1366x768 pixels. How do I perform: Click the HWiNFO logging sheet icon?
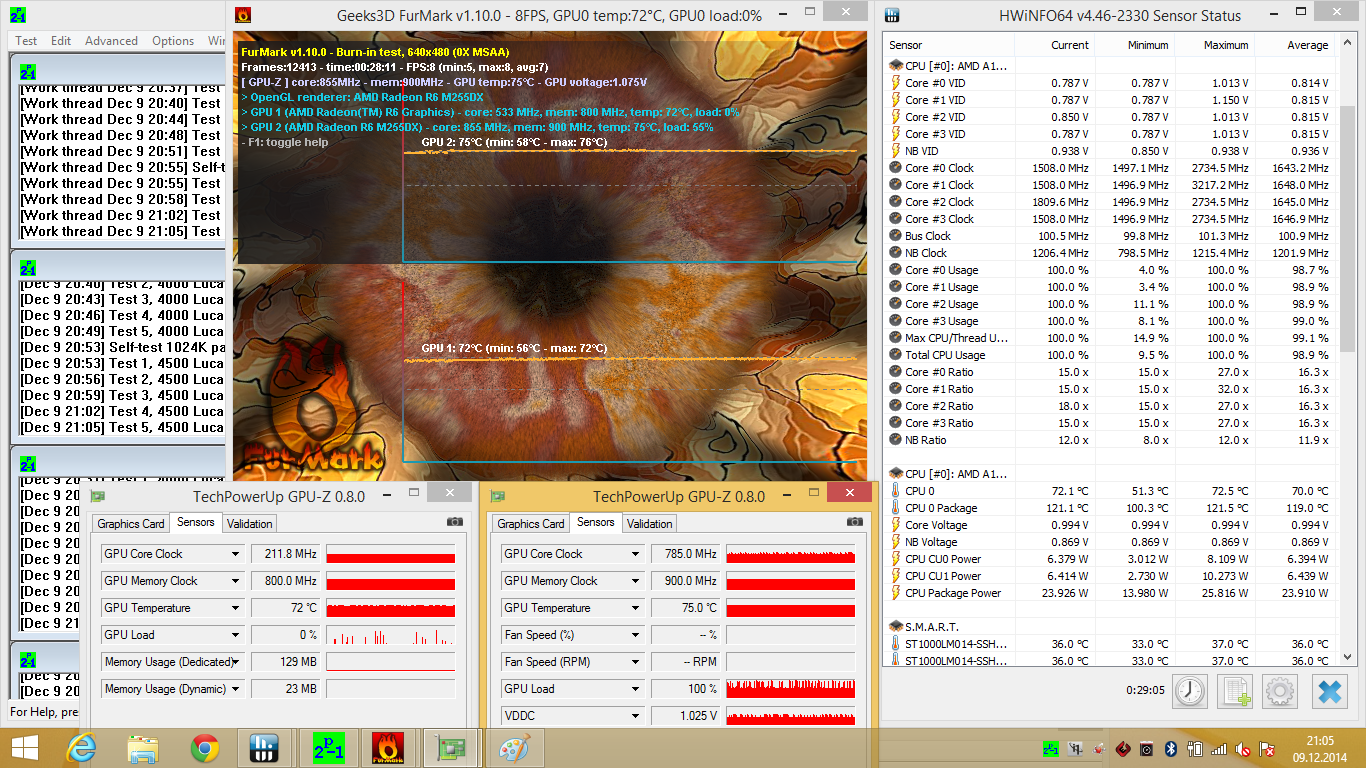point(1235,691)
